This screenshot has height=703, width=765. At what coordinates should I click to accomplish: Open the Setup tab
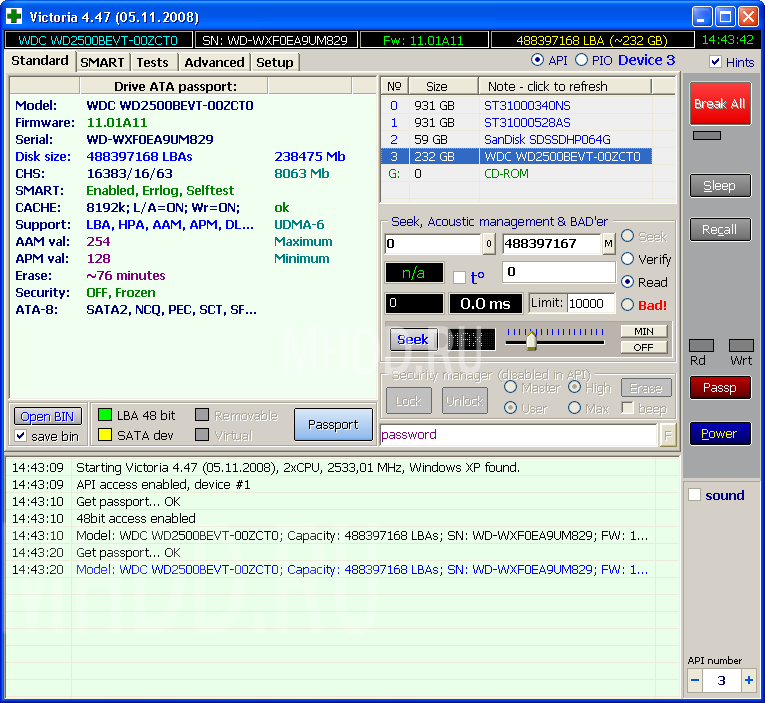tap(275, 62)
